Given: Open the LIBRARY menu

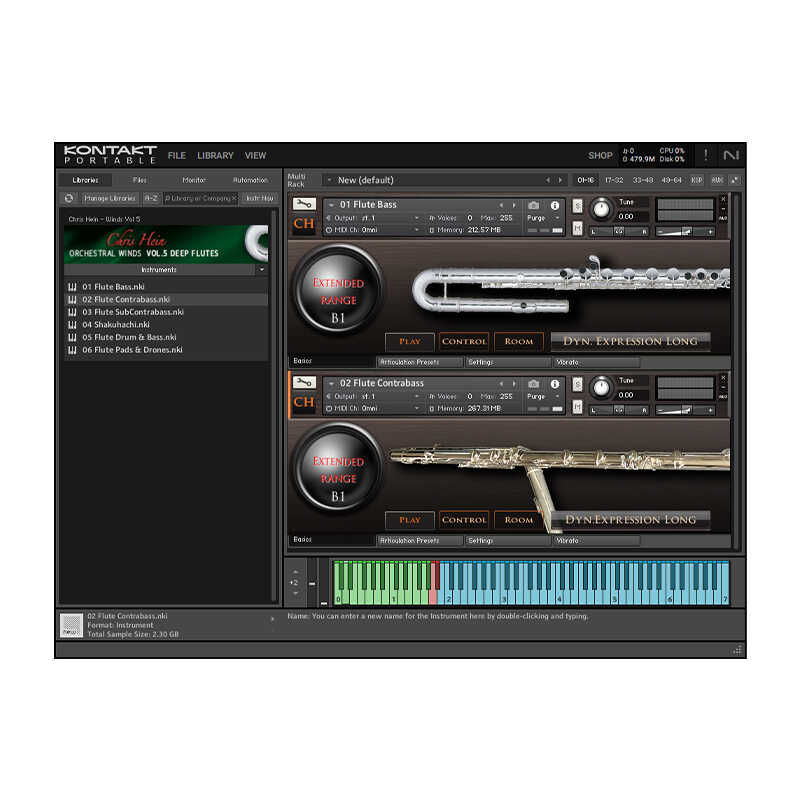Looking at the screenshot, I should click(215, 156).
